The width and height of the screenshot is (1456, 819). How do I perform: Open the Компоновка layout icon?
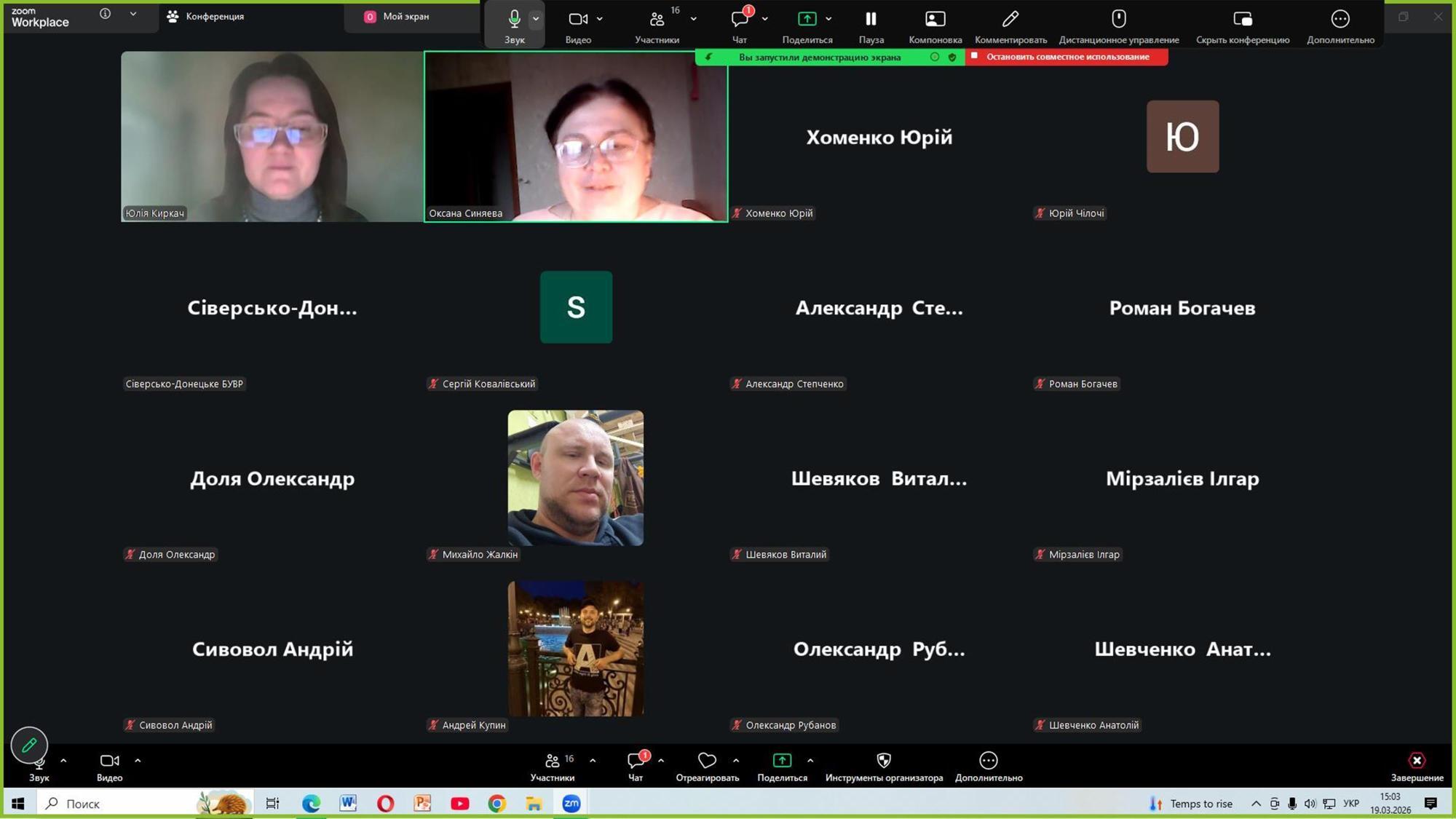tap(935, 19)
